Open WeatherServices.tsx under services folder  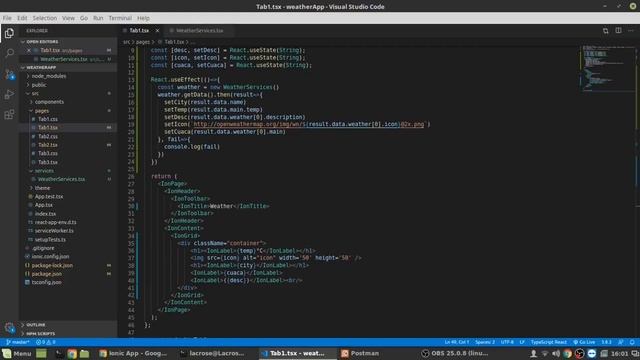61,179
